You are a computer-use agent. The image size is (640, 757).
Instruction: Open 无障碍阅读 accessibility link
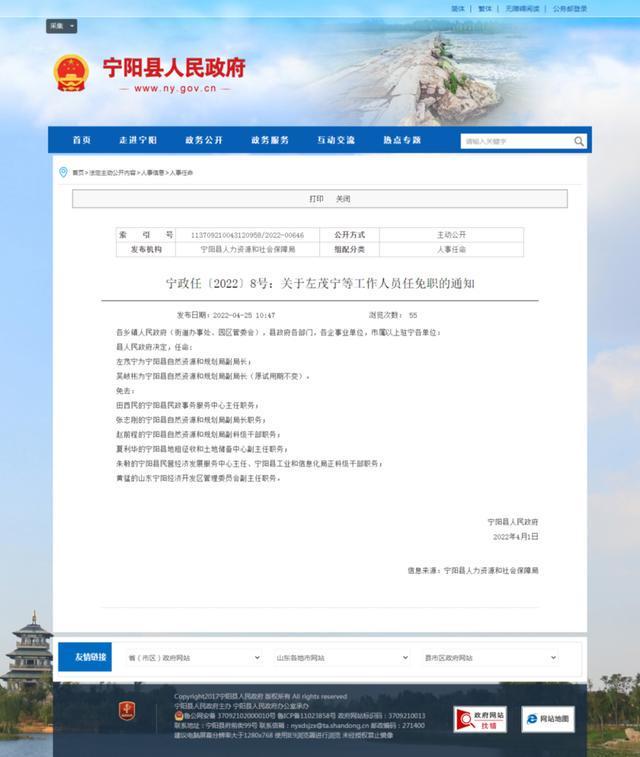pos(519,8)
